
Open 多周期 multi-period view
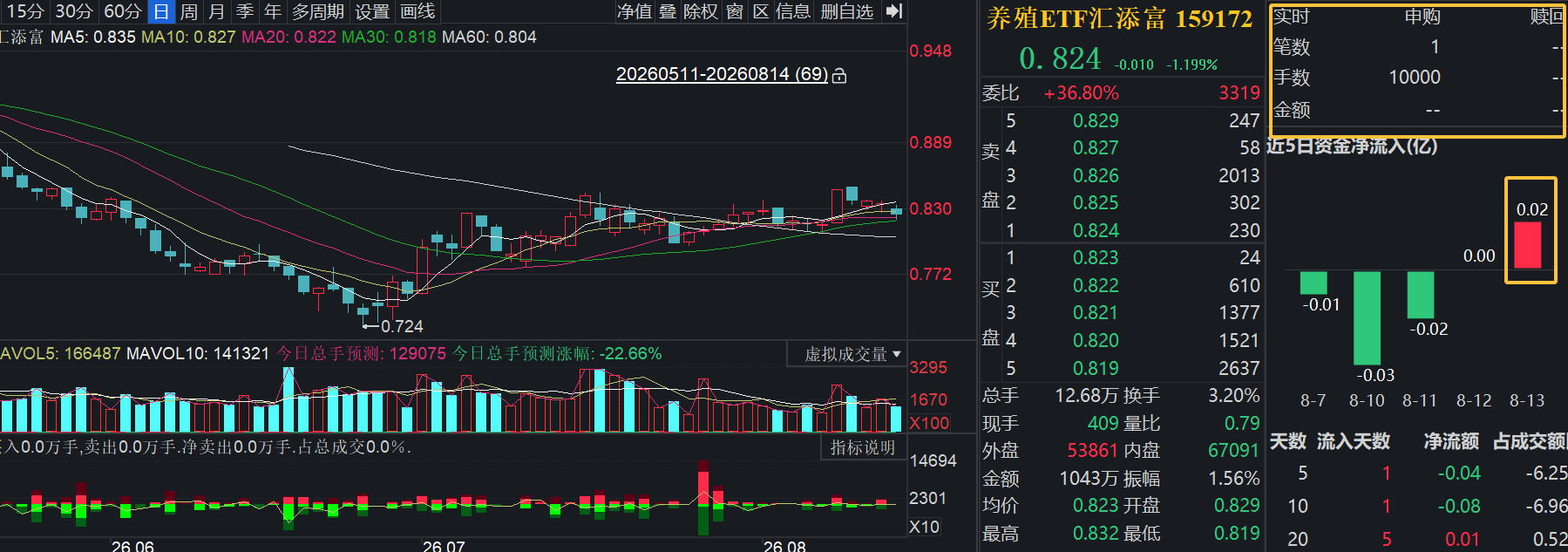317,11
